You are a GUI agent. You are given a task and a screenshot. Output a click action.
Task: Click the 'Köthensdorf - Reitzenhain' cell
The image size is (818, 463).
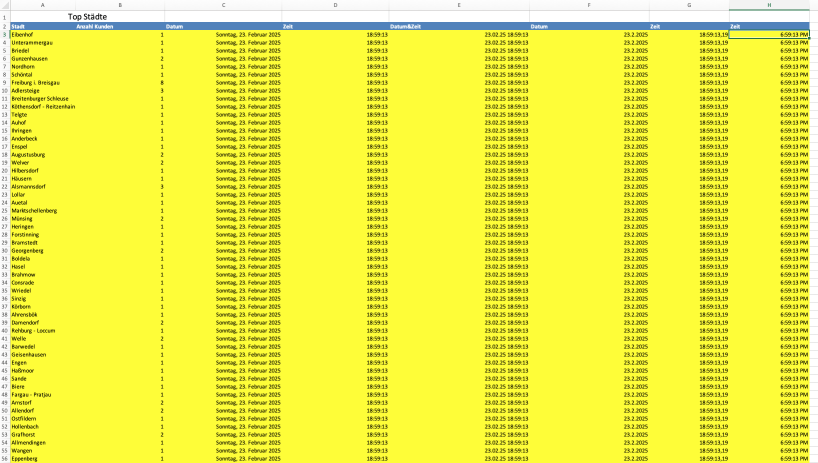click(41, 106)
